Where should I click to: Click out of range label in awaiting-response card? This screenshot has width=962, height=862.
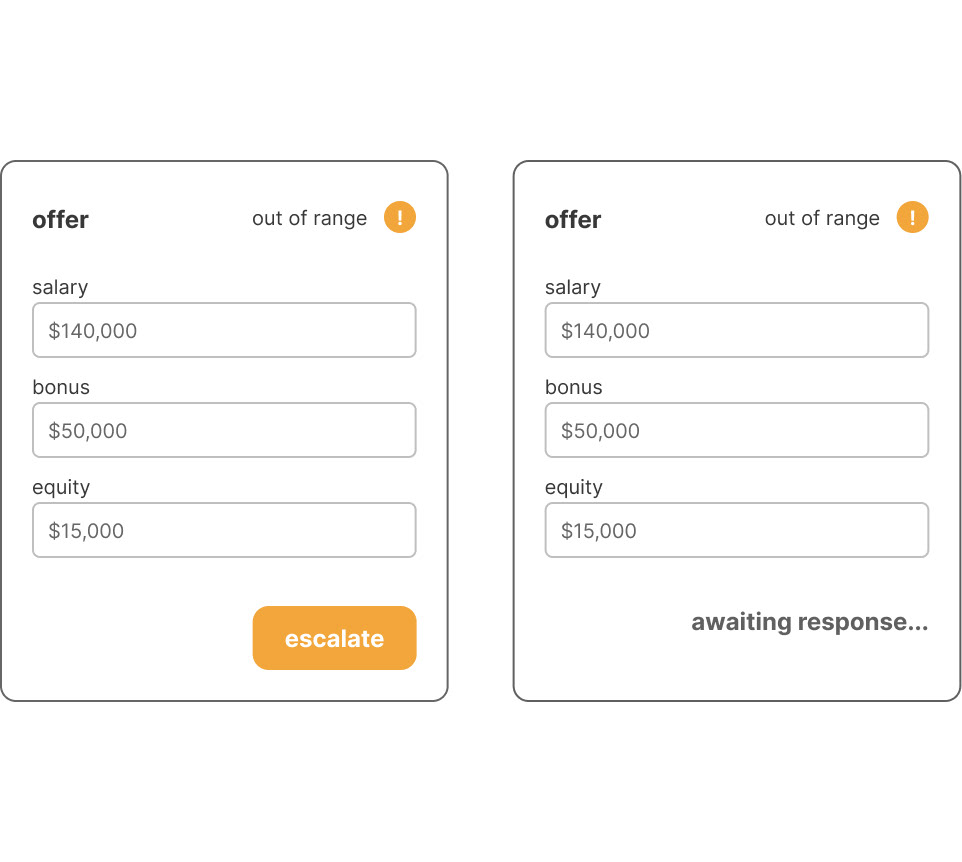tap(822, 218)
